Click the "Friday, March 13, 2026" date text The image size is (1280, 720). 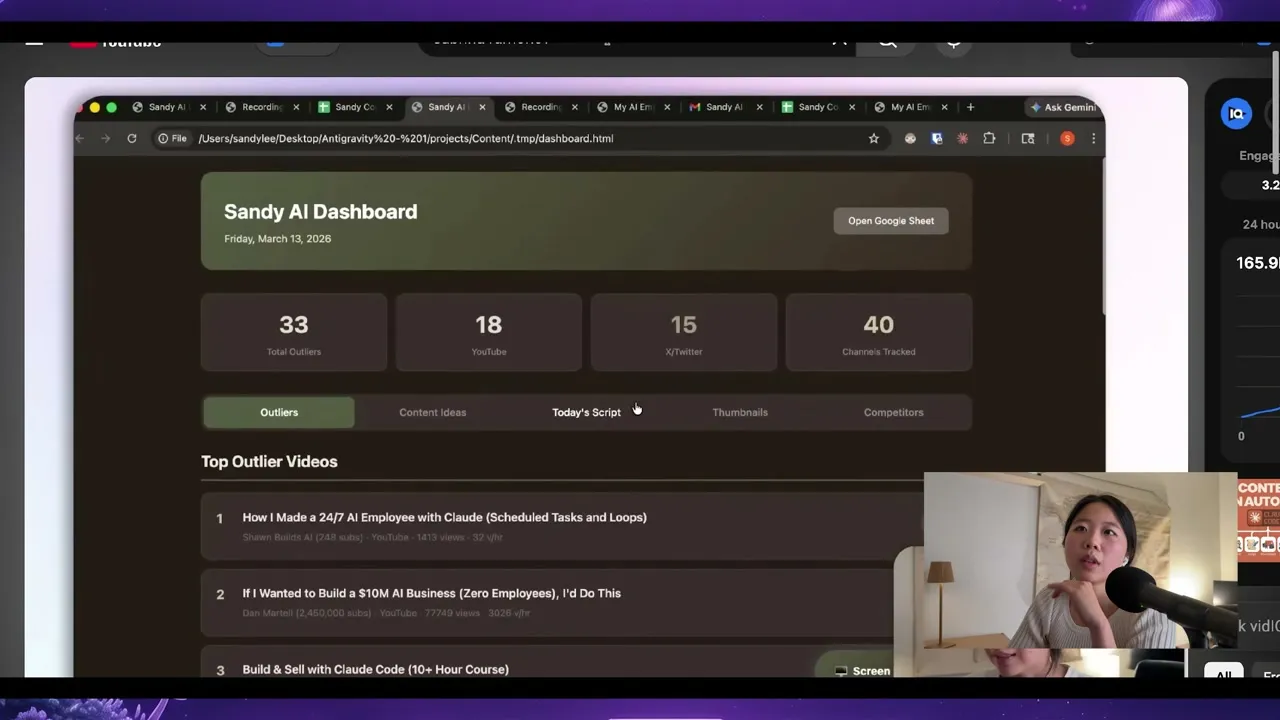point(277,238)
